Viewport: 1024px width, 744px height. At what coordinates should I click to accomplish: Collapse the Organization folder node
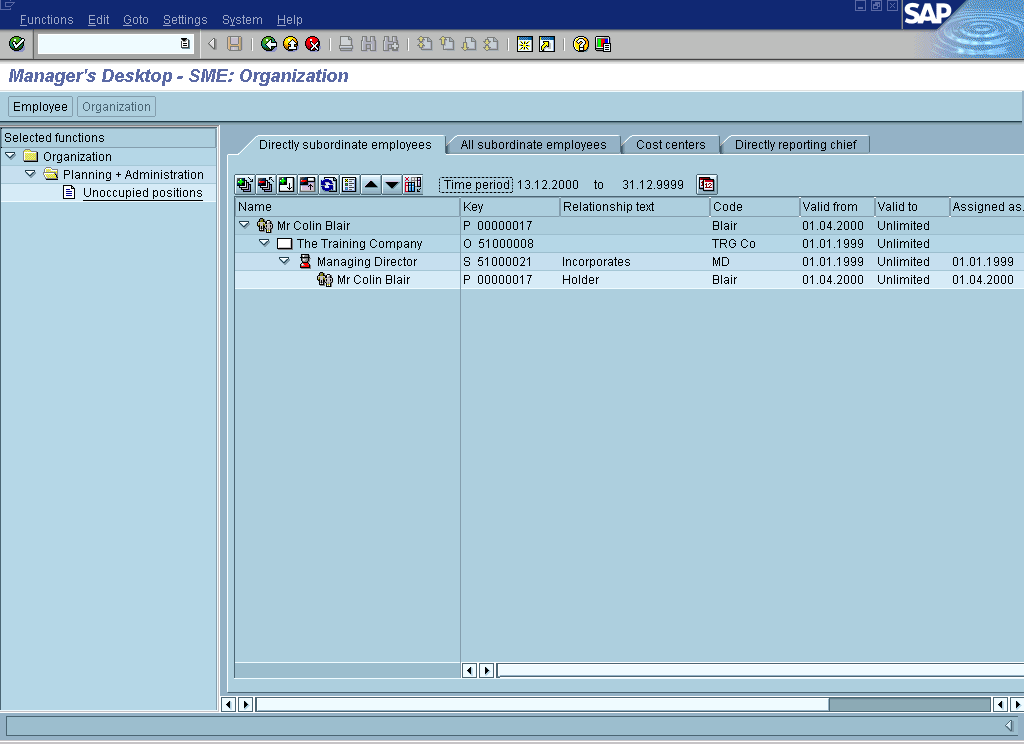pyautogui.click(x=10, y=156)
